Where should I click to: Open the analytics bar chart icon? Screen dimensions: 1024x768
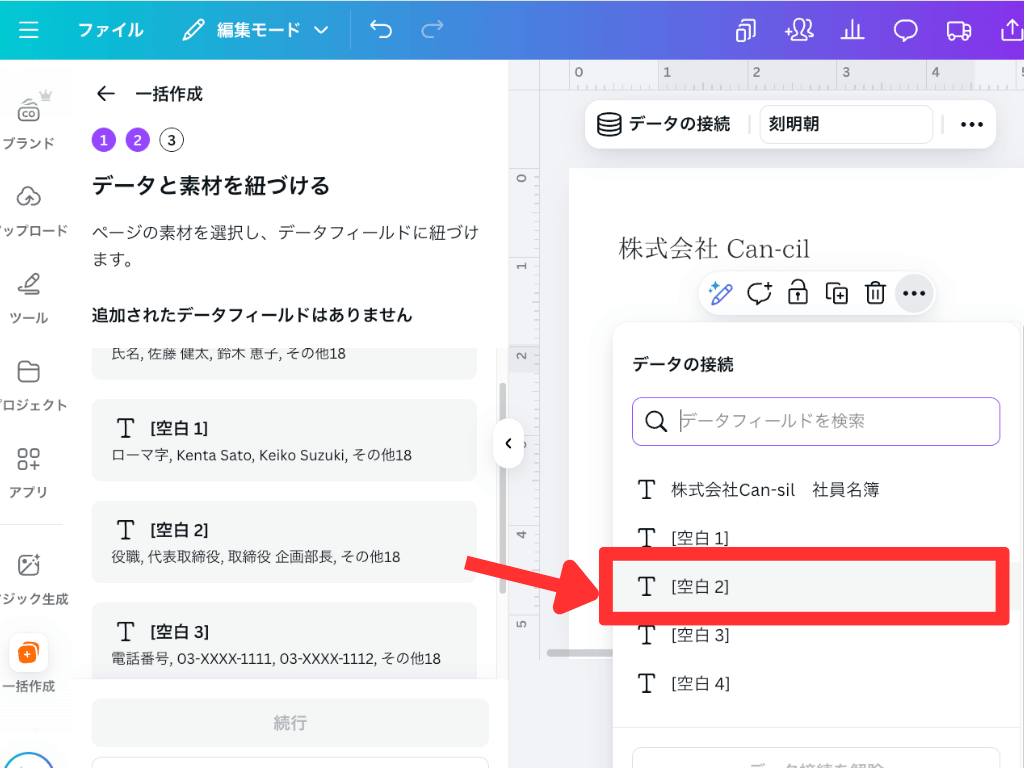point(852,30)
